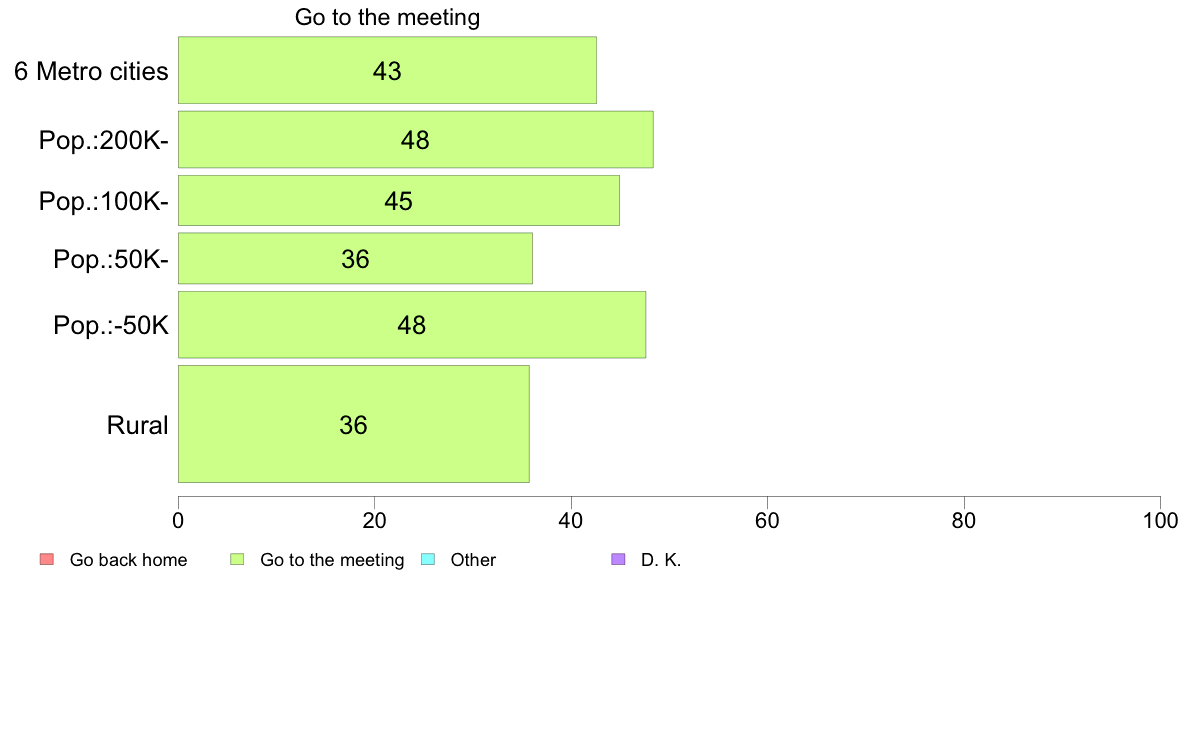Screen dimensions: 1188x736
Task: Click the 6 Metro cities bar
Action: pyautogui.click(x=387, y=70)
